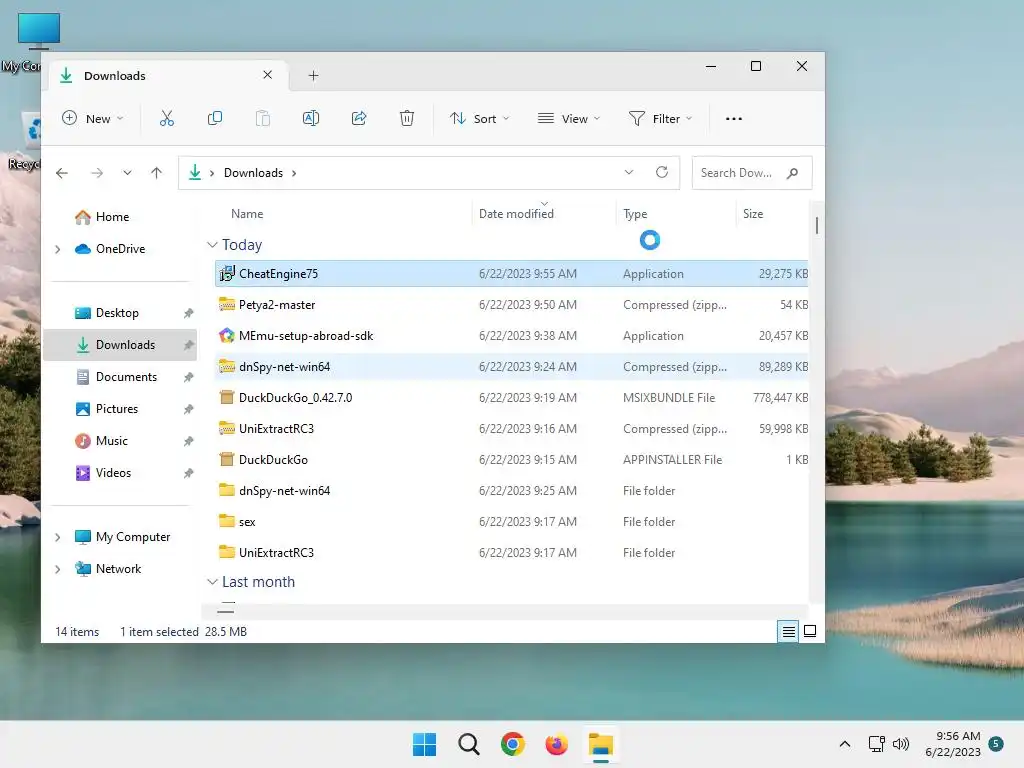Image resolution: width=1024 pixels, height=768 pixels.
Task: Refresh the Downloads folder view
Action: click(662, 172)
